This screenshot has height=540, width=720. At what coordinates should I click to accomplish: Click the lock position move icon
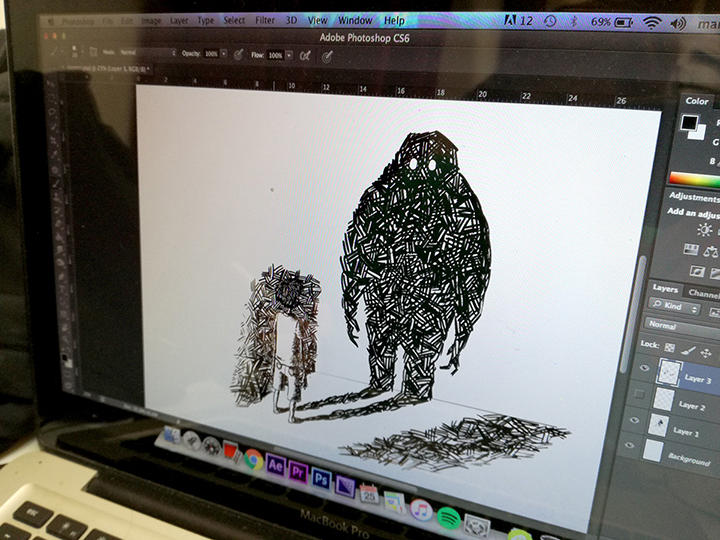(706, 353)
